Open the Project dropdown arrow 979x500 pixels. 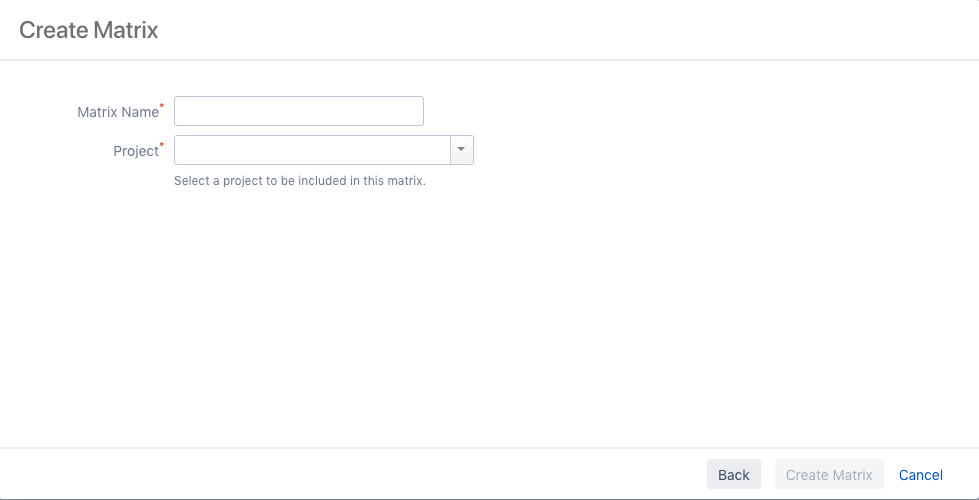(461, 150)
